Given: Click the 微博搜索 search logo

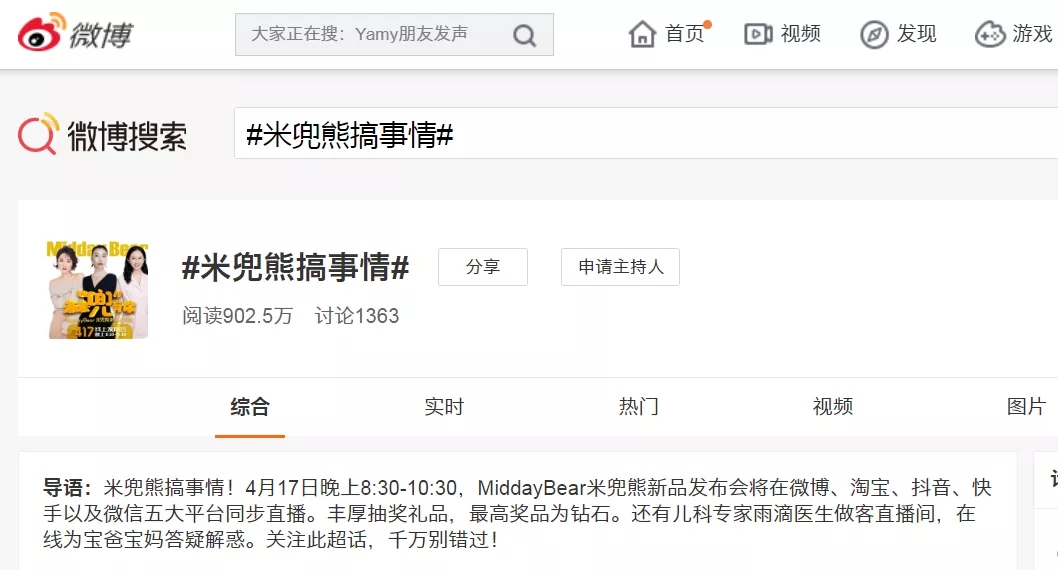Looking at the screenshot, I should click(x=103, y=135).
